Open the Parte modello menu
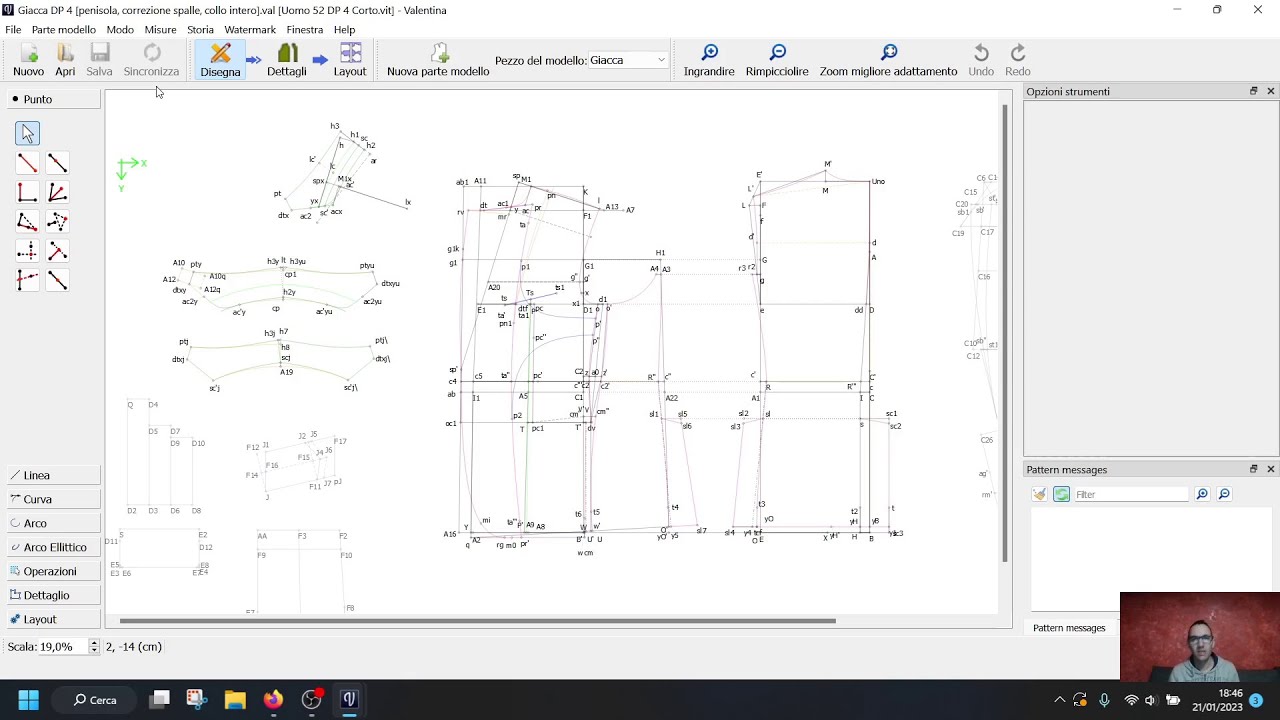Viewport: 1280px width, 720px height. tap(64, 30)
